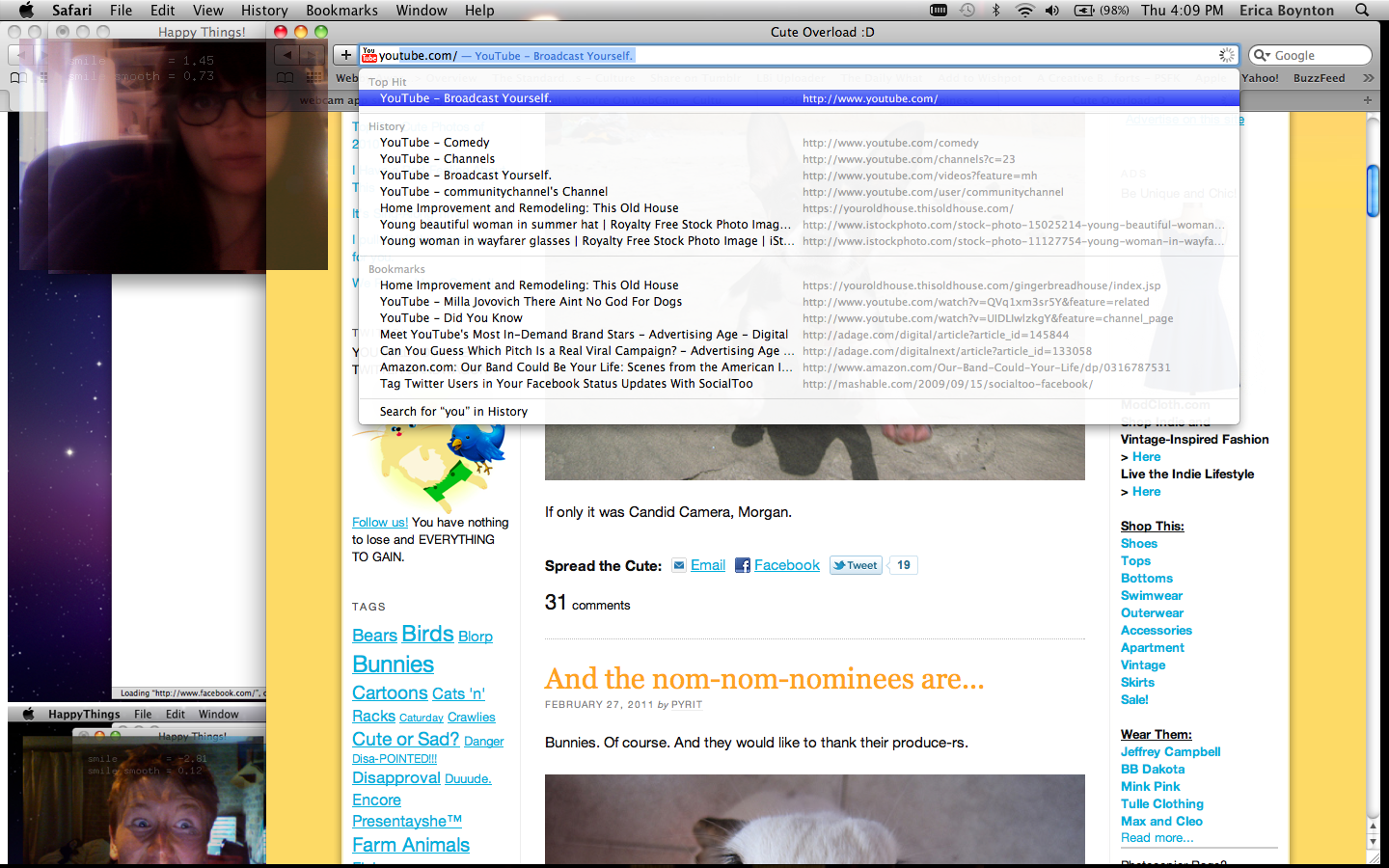
Task: Select Amazon.com: Our Band Could Be Your Life row
Action: (799, 367)
